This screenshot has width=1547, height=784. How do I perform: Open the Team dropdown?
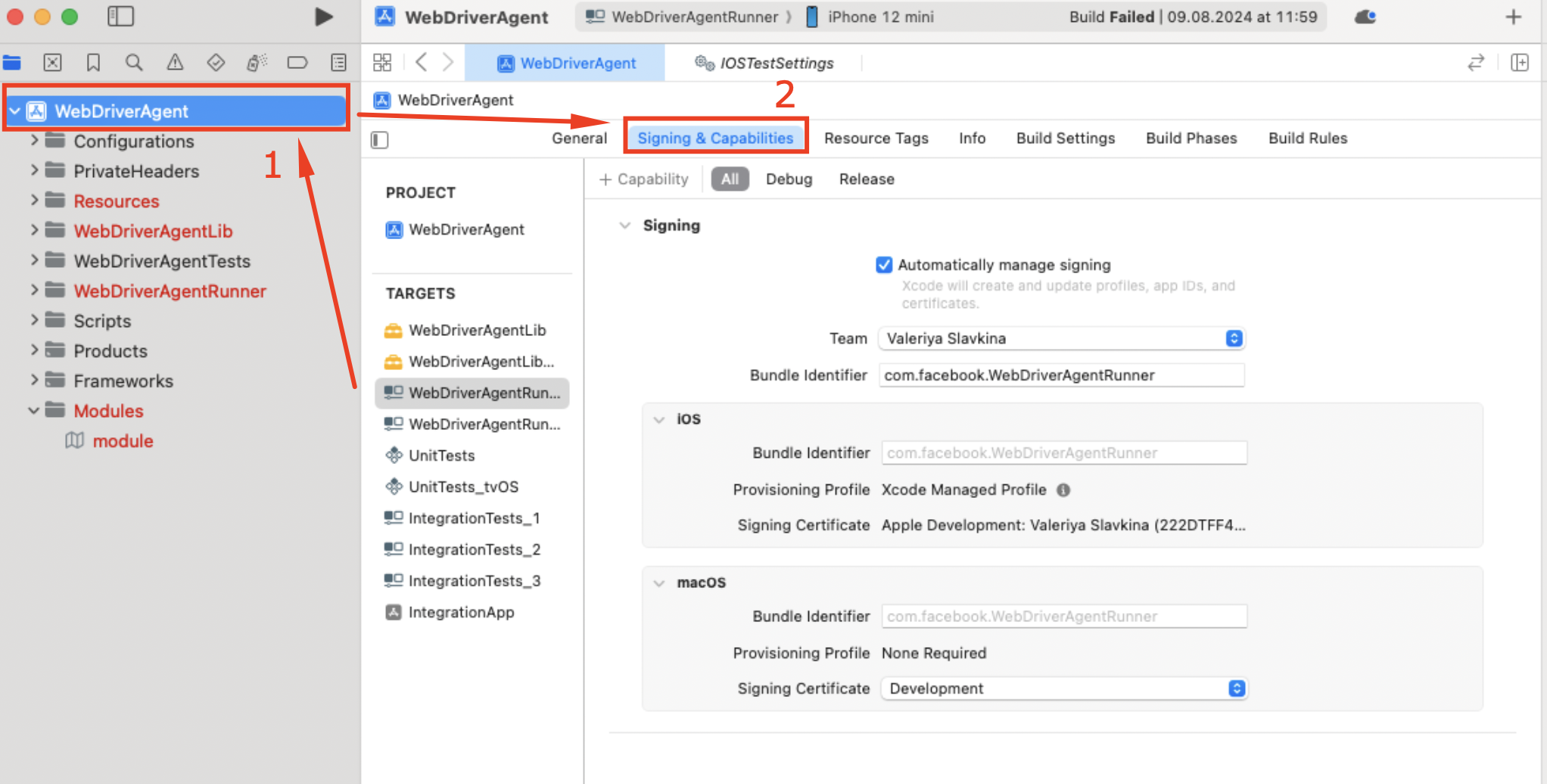pyautogui.click(x=1062, y=338)
